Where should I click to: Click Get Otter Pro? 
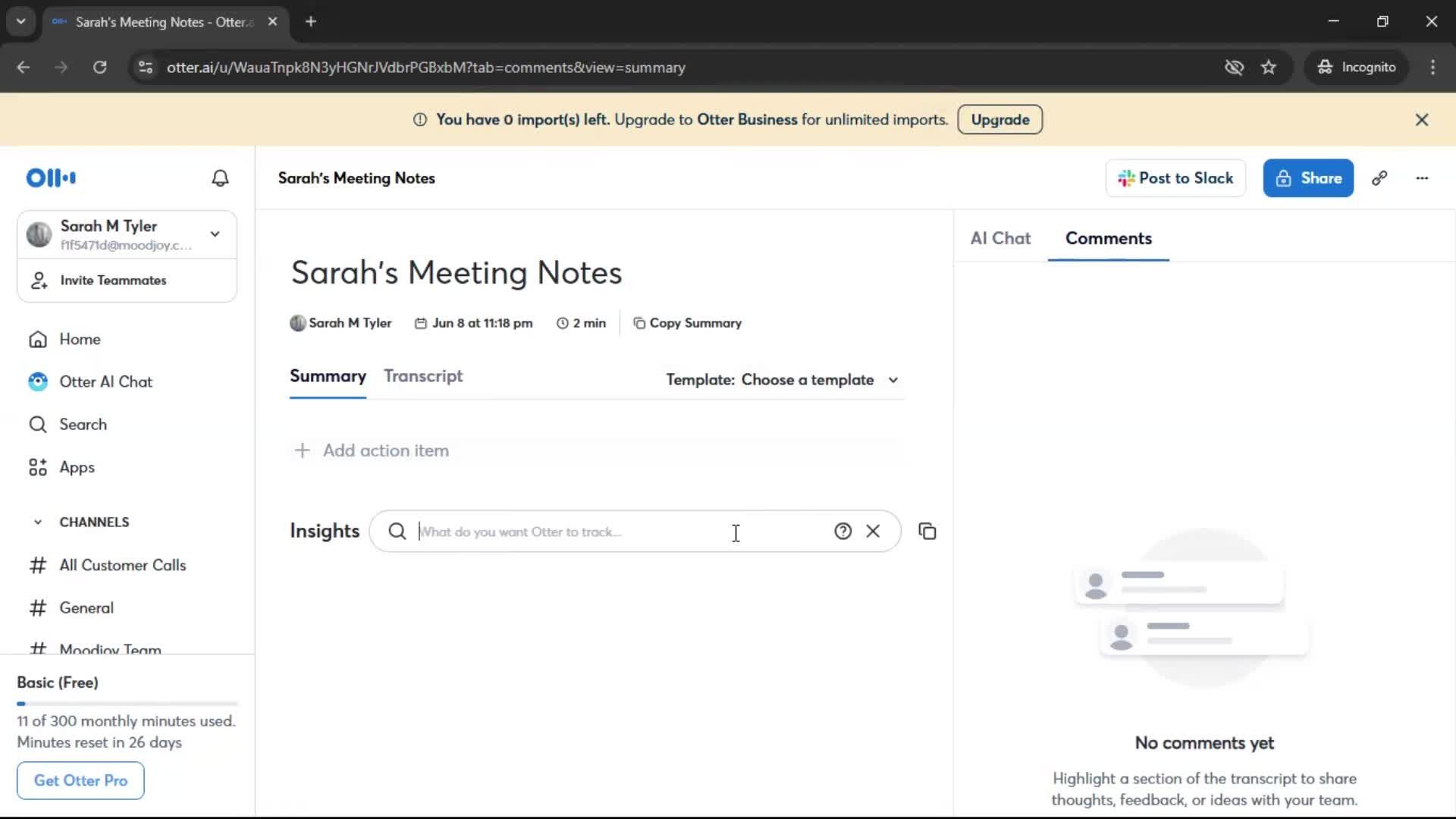click(x=80, y=780)
